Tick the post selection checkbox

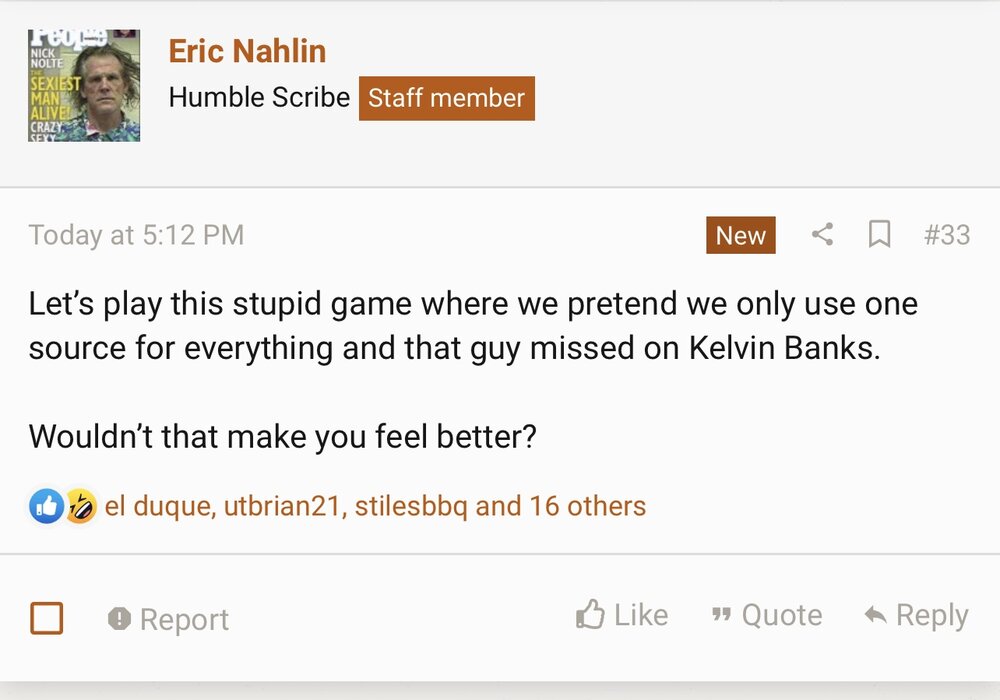tap(47, 619)
